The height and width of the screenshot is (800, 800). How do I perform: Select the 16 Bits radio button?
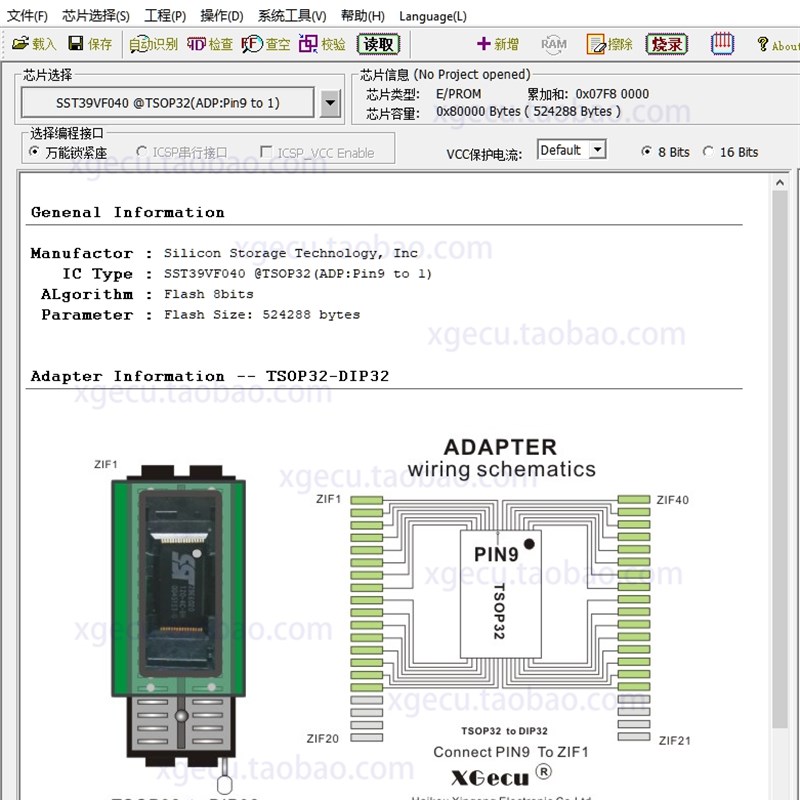click(x=708, y=152)
